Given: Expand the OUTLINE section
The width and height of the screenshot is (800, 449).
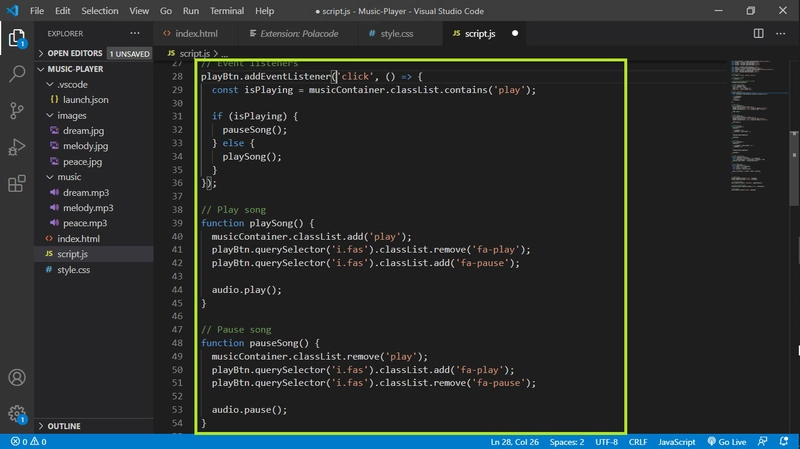Looking at the screenshot, I should (x=64, y=425).
